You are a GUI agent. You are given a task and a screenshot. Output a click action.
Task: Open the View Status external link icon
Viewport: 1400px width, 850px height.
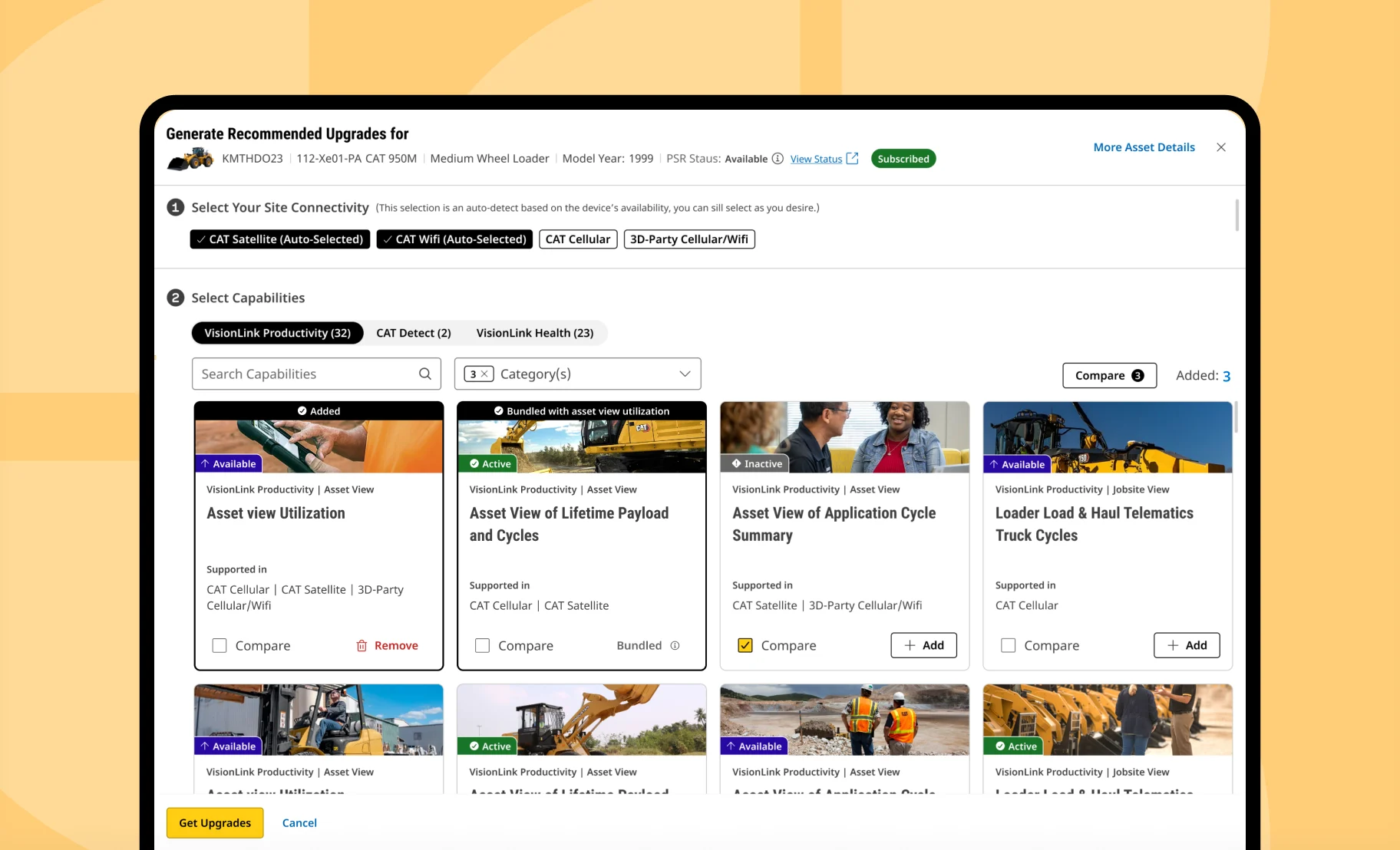pyautogui.click(x=852, y=159)
